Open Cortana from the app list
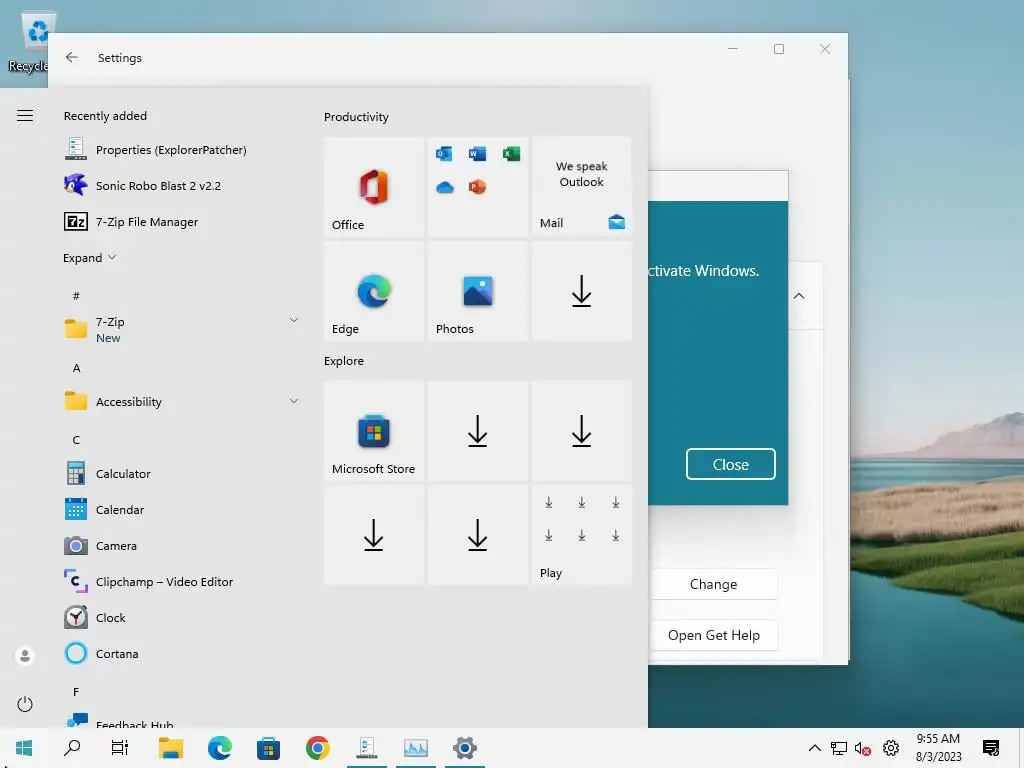1024x768 pixels. (183, 653)
